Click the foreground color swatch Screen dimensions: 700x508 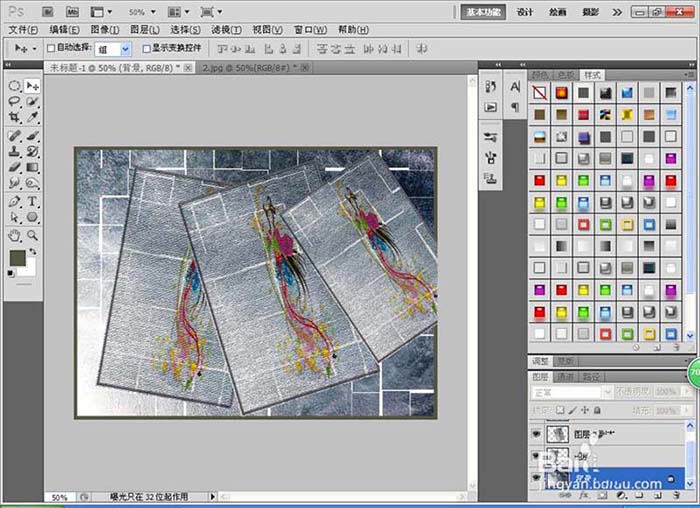[18, 258]
